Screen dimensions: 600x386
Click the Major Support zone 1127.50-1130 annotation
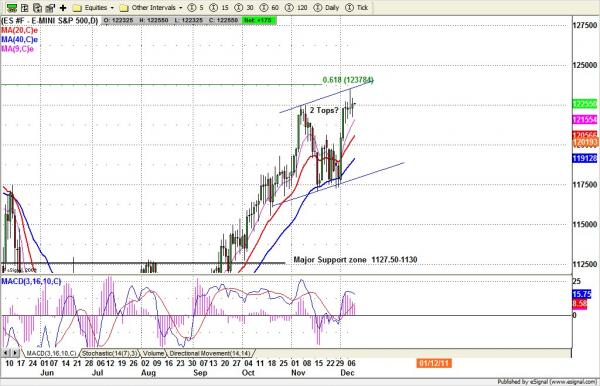click(355, 260)
